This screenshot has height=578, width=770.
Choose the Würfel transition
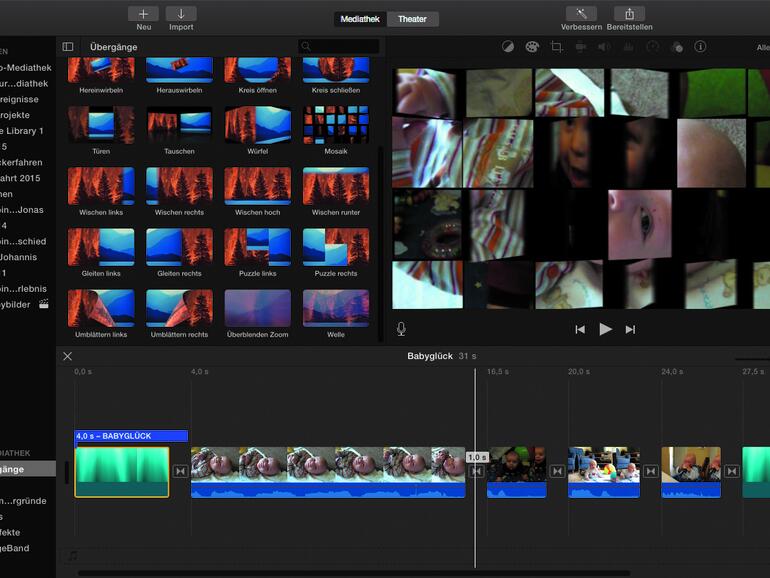(257, 126)
